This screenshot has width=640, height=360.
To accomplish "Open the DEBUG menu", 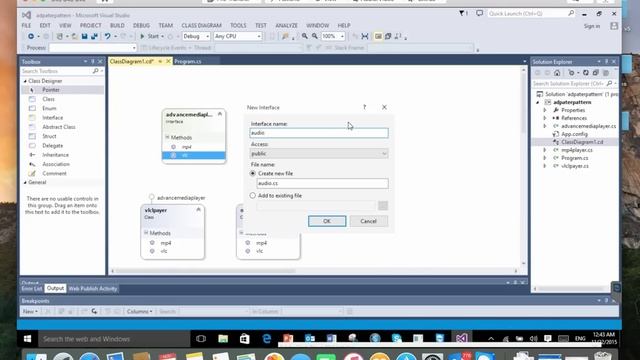I will pos(141,25).
